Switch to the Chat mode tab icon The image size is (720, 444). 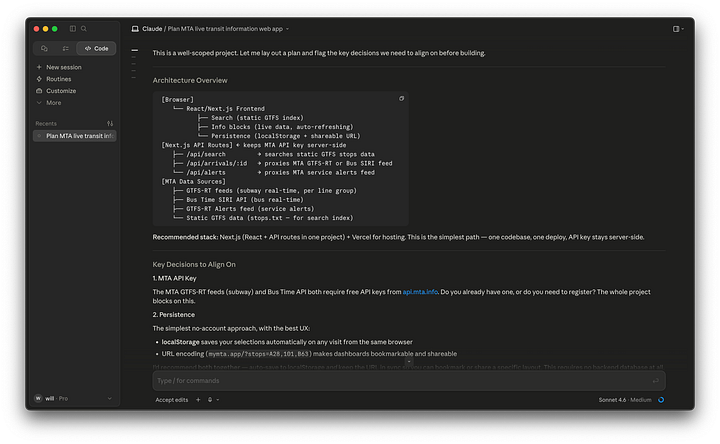[x=44, y=48]
